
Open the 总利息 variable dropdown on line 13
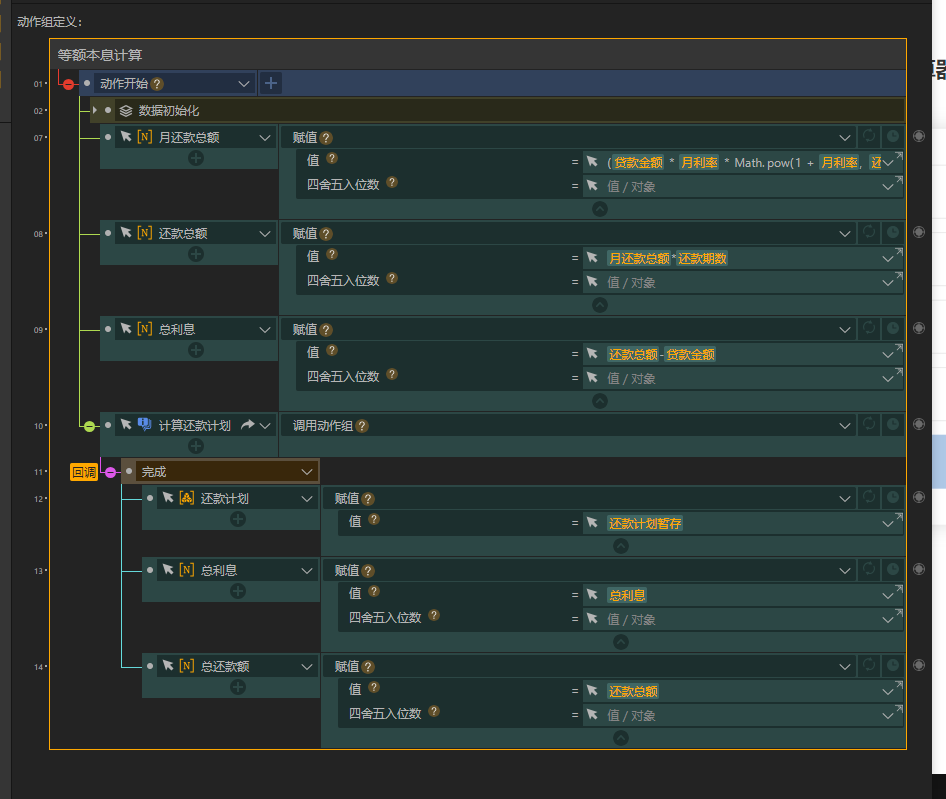[x=306, y=570]
